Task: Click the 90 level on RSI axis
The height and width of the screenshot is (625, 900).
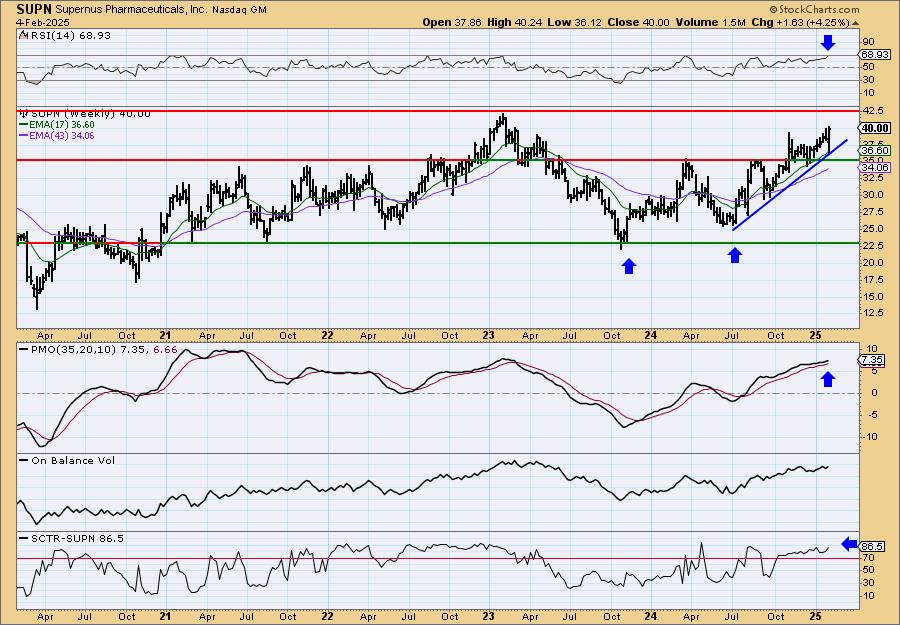Action: pos(868,42)
